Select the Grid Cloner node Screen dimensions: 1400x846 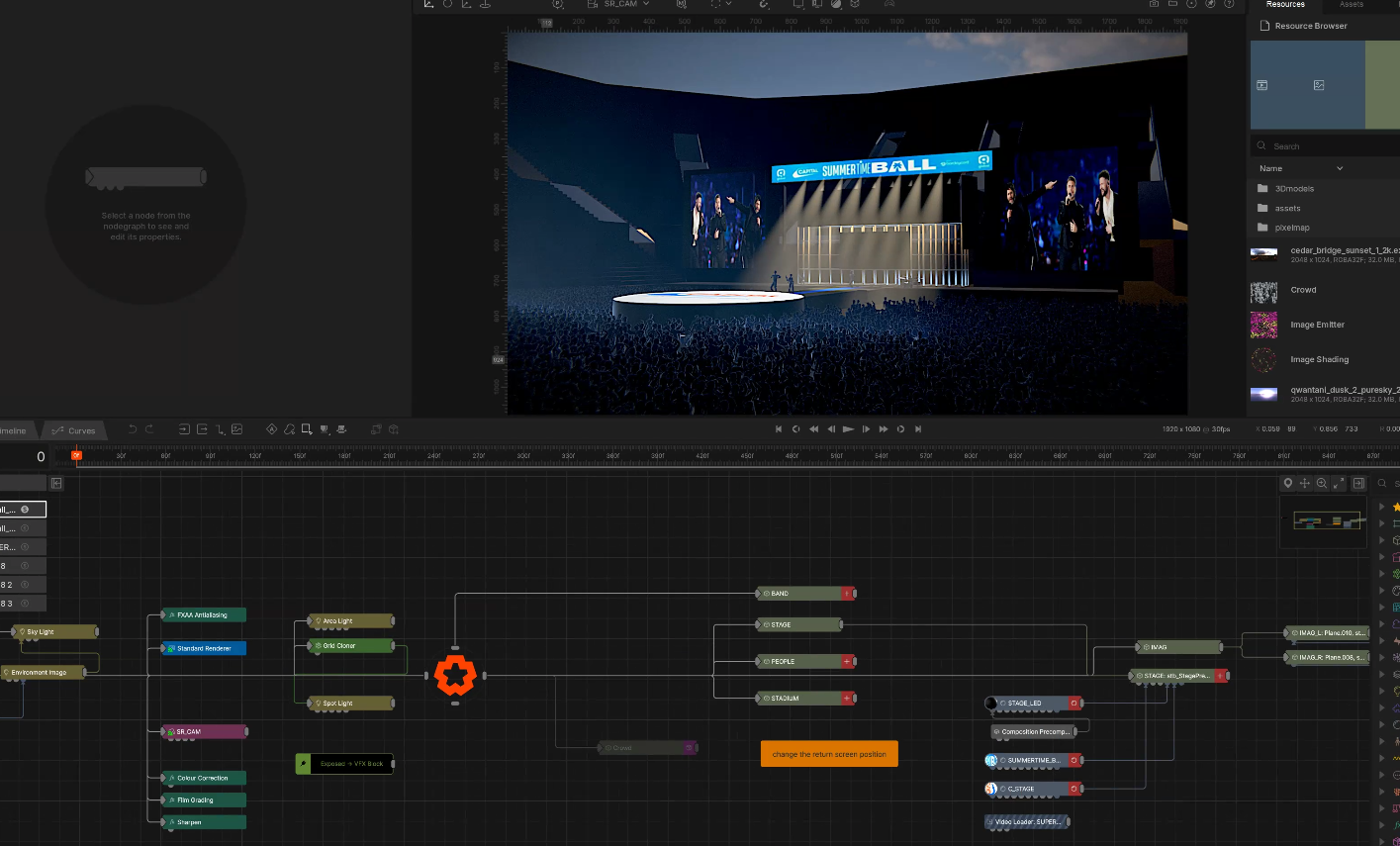point(349,646)
